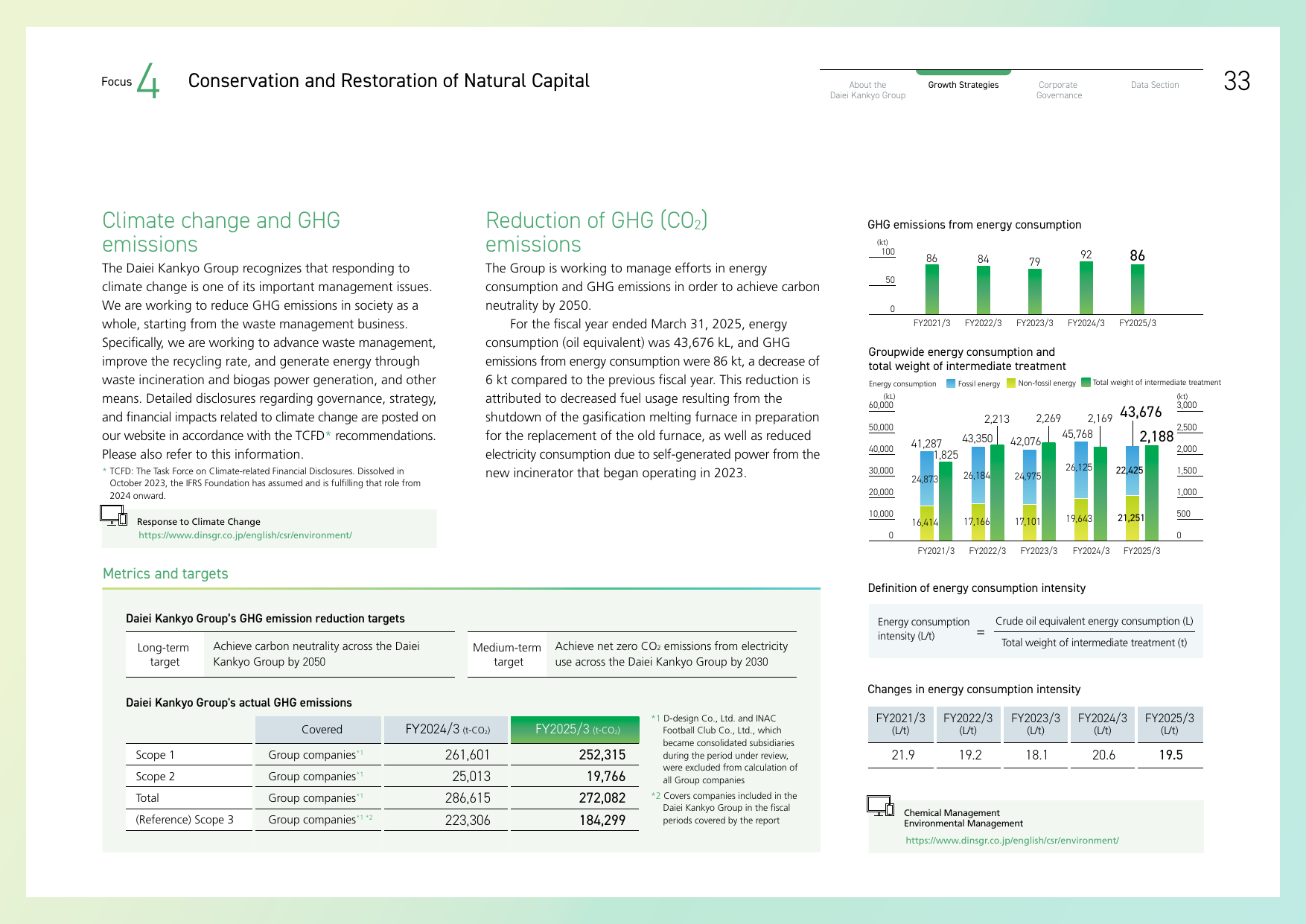Click the Non-fossil energy yellow legend swatch
This screenshot has height=924, width=1306.
point(1010,383)
